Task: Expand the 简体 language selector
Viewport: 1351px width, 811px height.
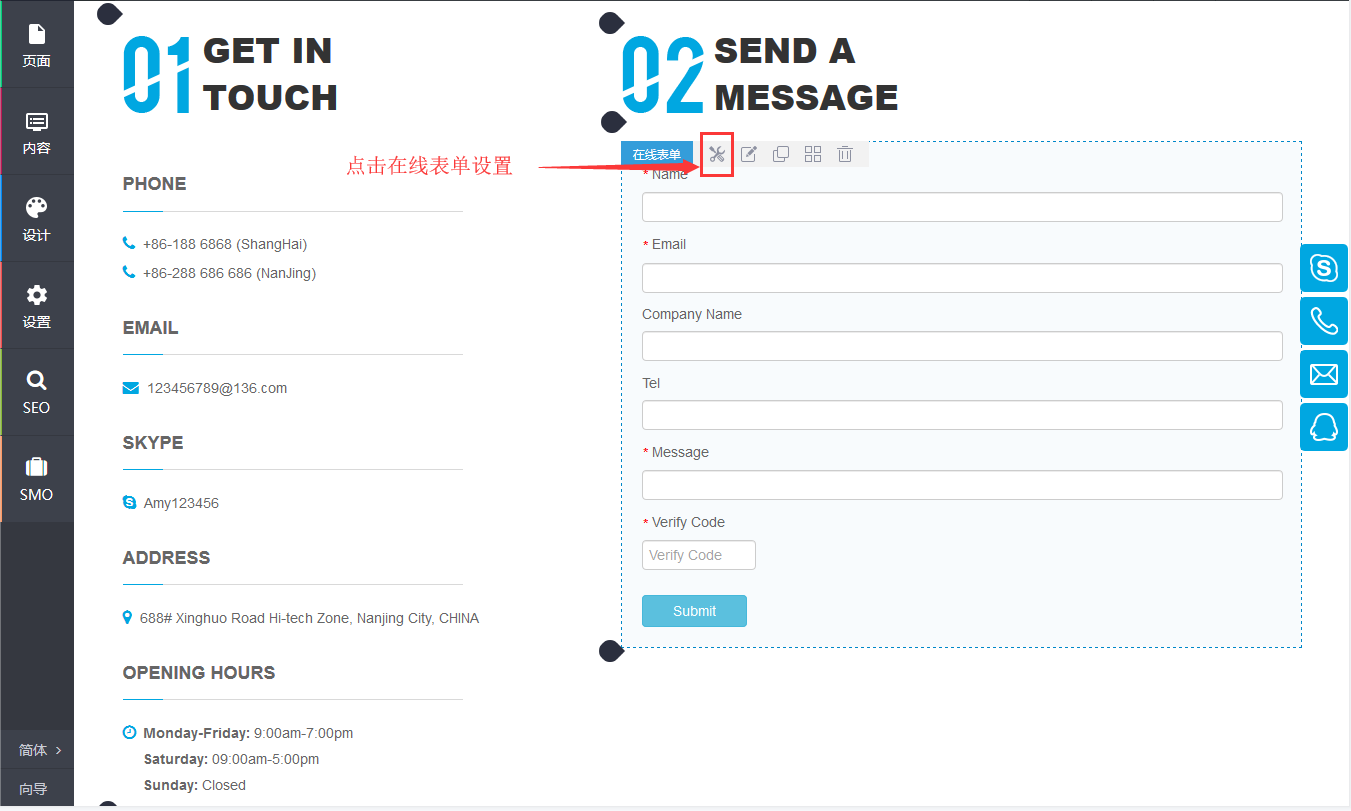Action: point(38,750)
